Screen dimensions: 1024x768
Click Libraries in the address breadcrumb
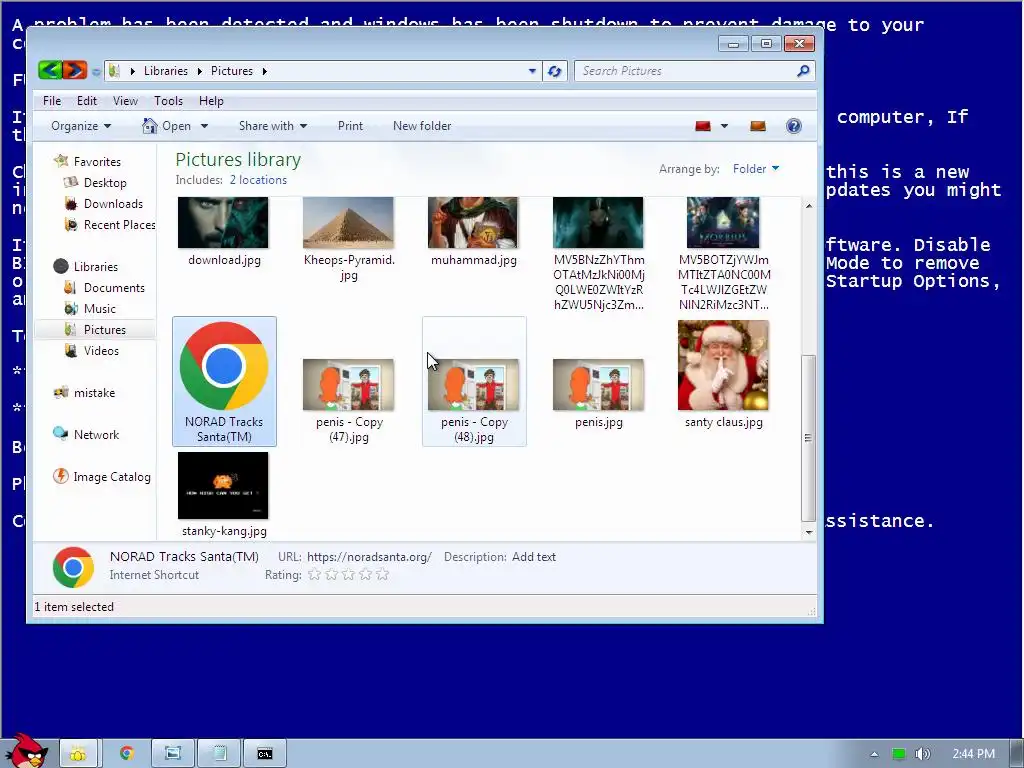click(x=166, y=71)
